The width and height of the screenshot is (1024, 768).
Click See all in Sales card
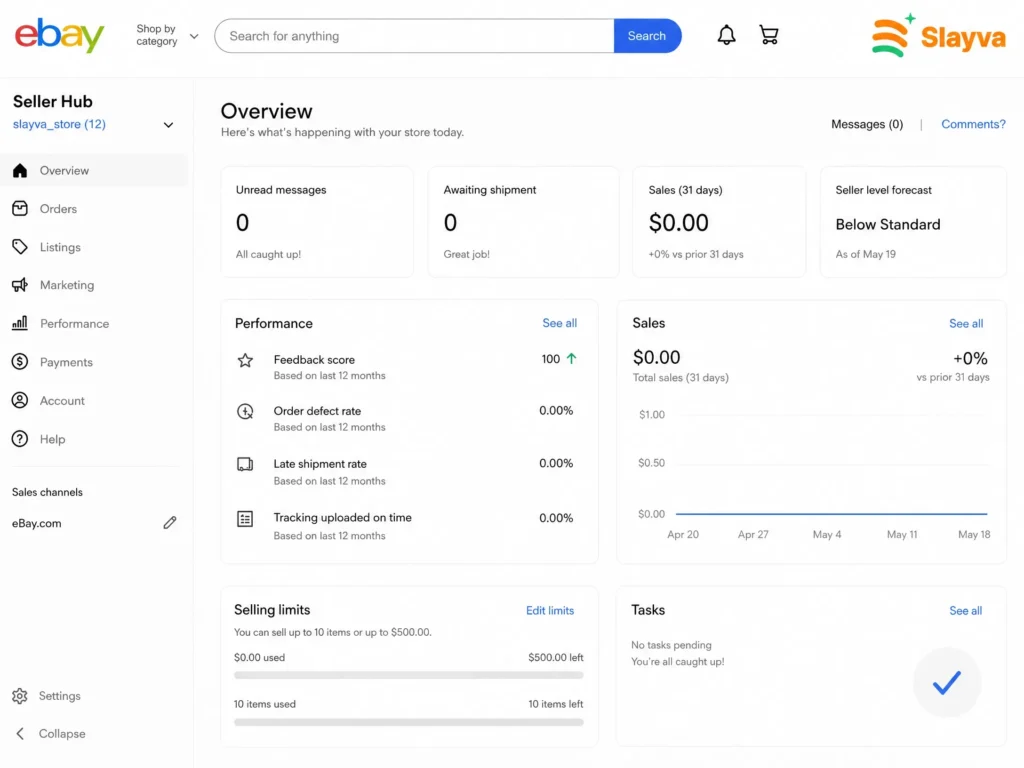[966, 323]
